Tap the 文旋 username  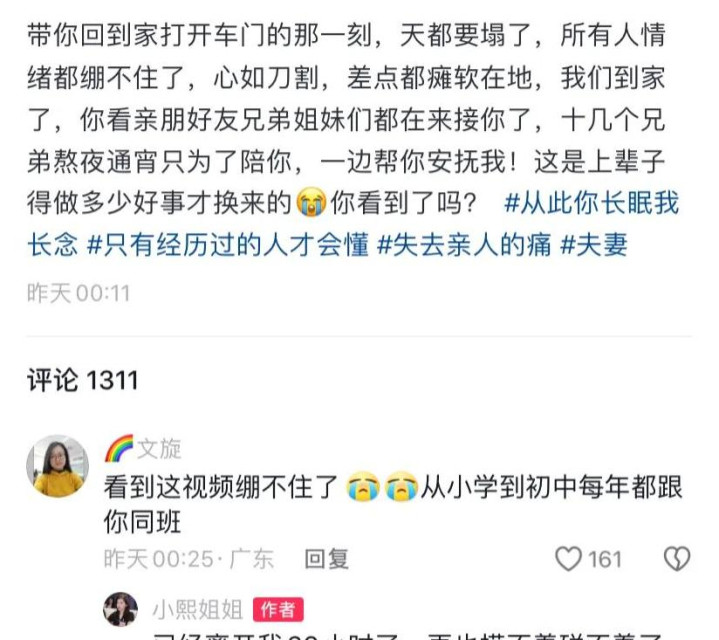159,448
